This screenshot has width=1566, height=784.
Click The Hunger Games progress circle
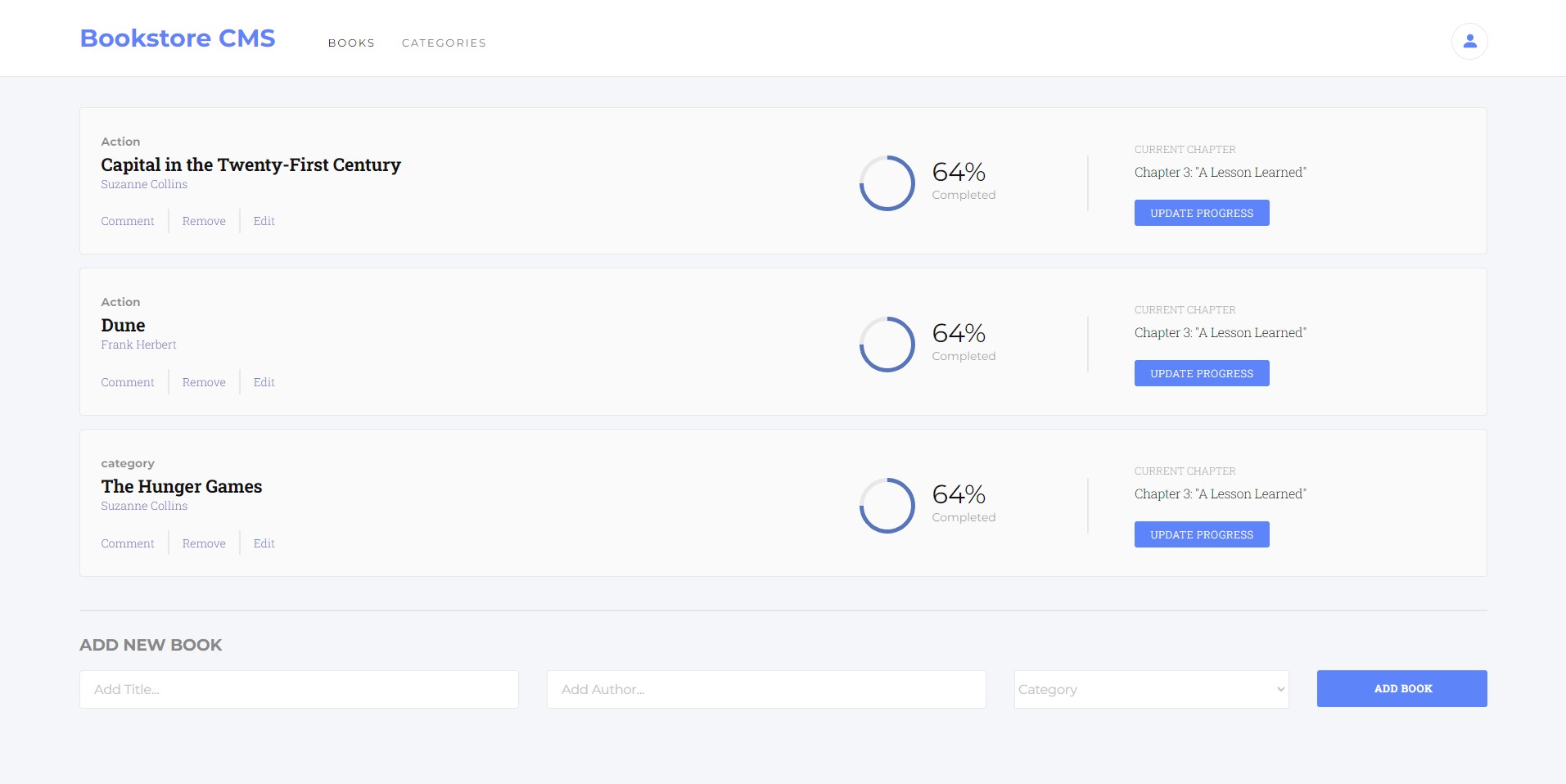(x=887, y=506)
